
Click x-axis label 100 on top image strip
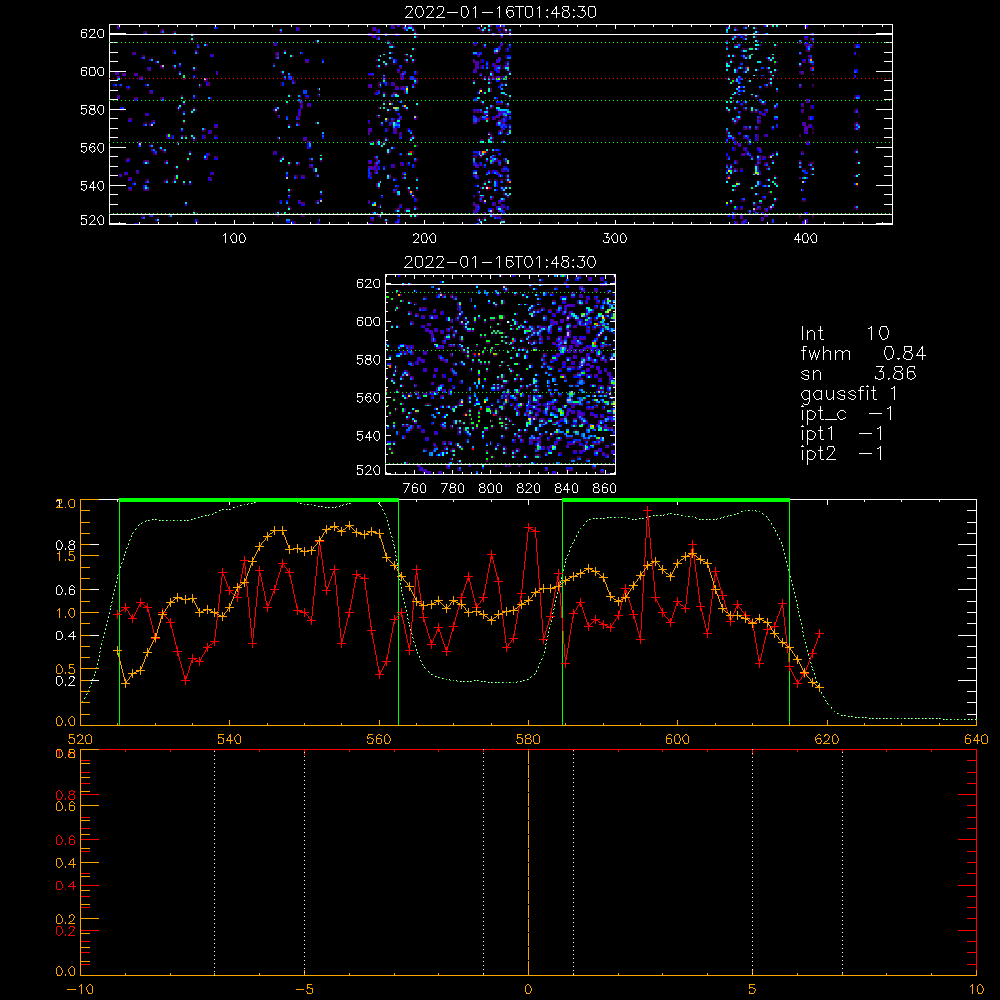pyautogui.click(x=234, y=239)
